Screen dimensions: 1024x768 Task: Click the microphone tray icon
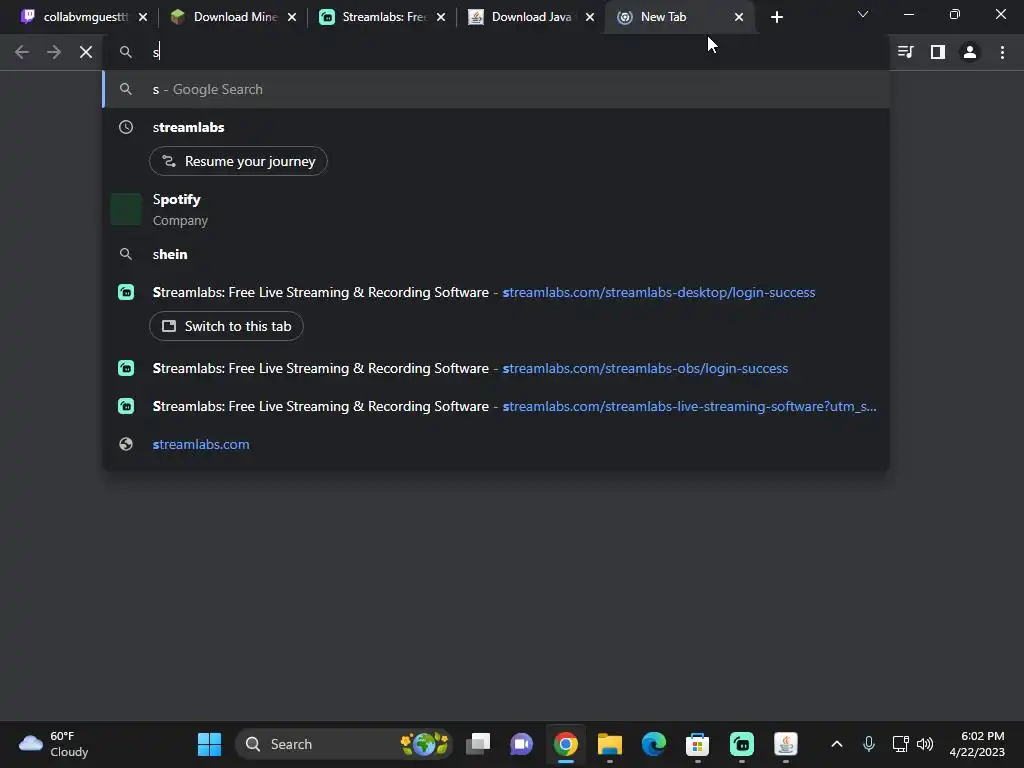(869, 744)
